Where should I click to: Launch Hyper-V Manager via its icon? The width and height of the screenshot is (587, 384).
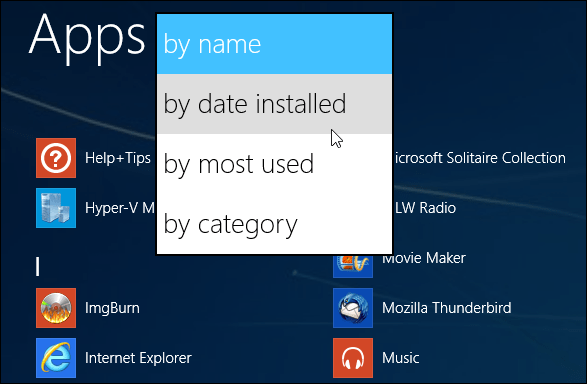(56, 208)
